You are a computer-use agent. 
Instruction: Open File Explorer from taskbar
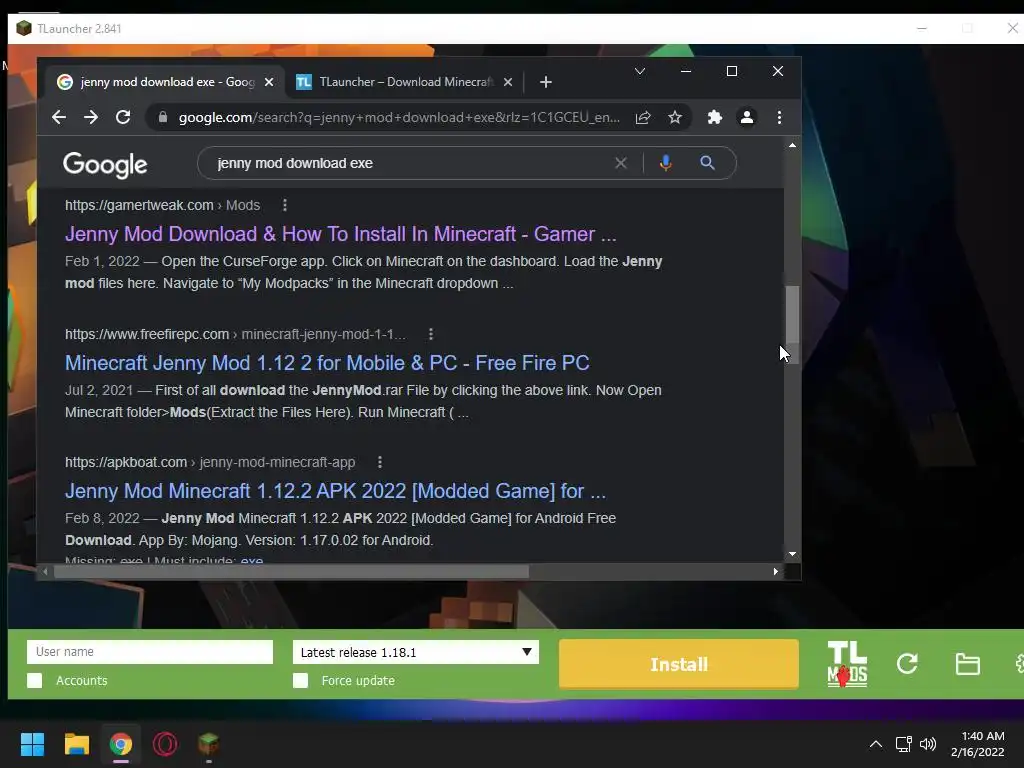(x=76, y=744)
